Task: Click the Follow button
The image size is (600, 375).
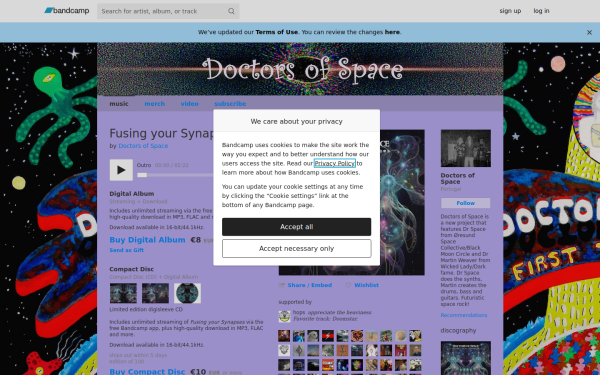Action: (466, 203)
